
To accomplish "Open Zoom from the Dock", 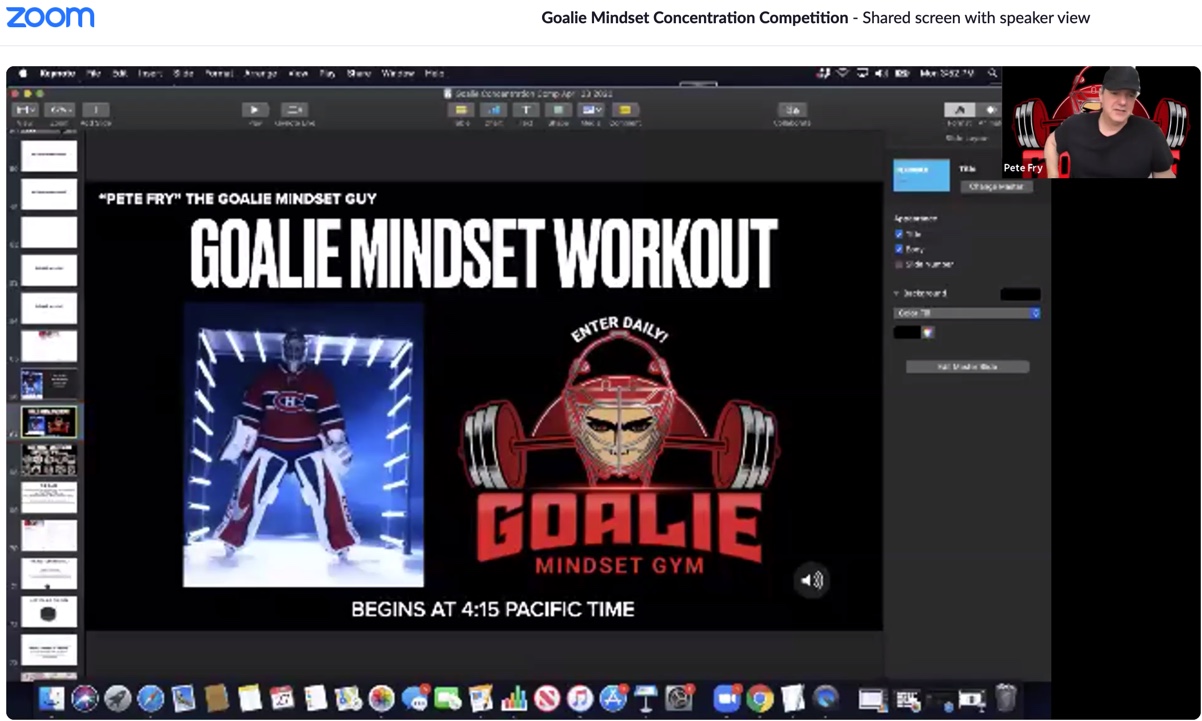I will pyautogui.click(x=727, y=698).
